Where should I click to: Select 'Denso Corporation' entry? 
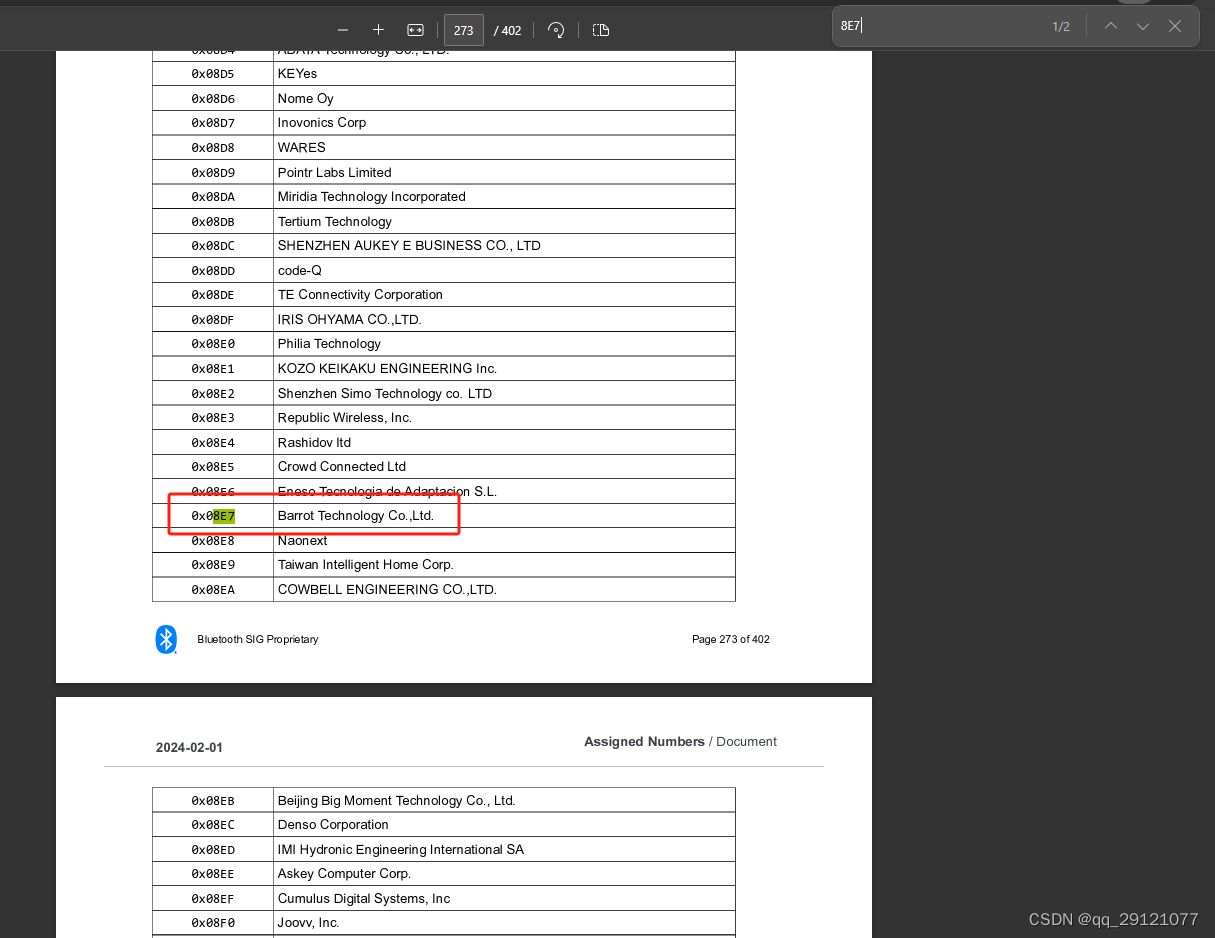[x=333, y=825]
